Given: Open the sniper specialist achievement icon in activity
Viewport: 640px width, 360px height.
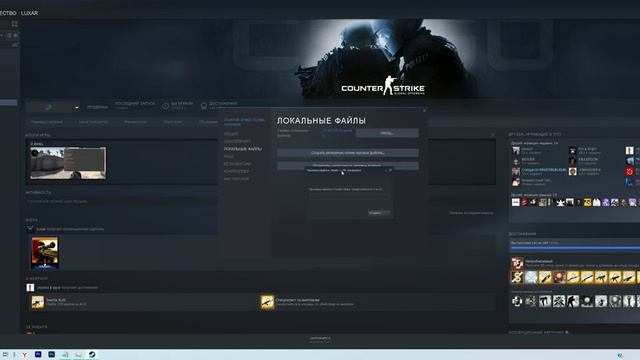Looking at the screenshot, I should tap(267, 302).
